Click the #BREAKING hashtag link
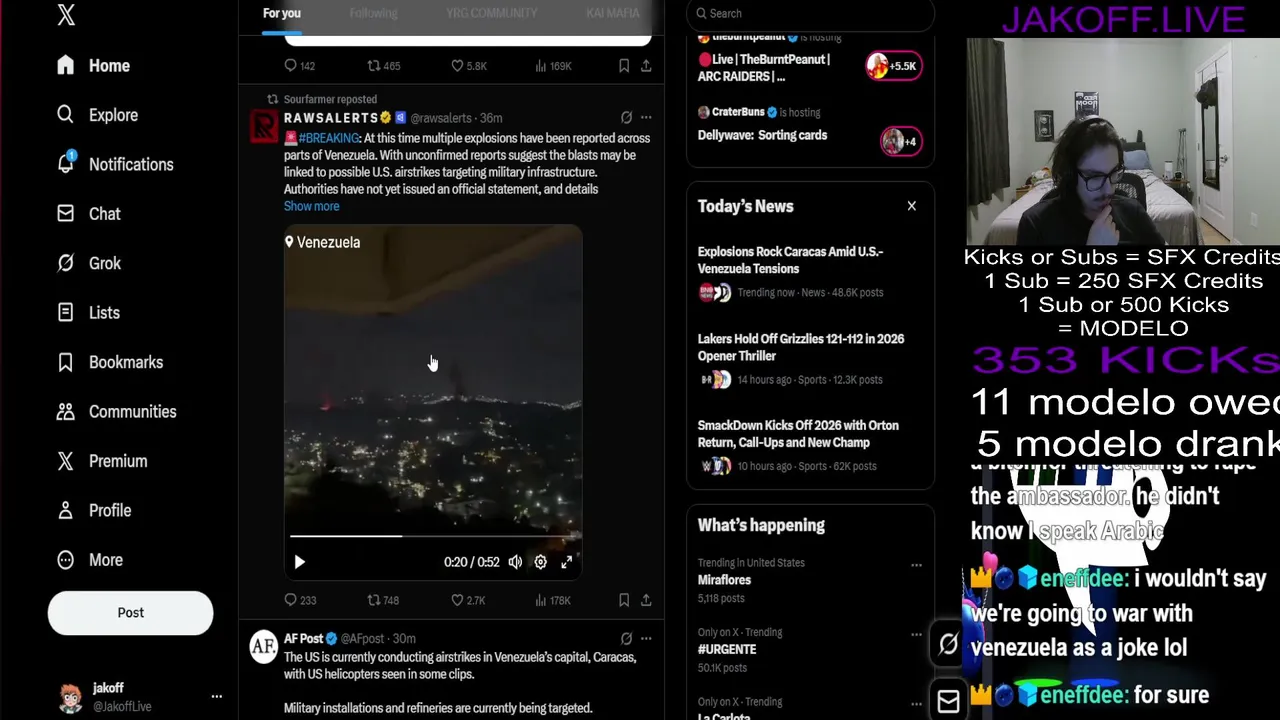Screen dimensions: 1280x720 [329, 138]
